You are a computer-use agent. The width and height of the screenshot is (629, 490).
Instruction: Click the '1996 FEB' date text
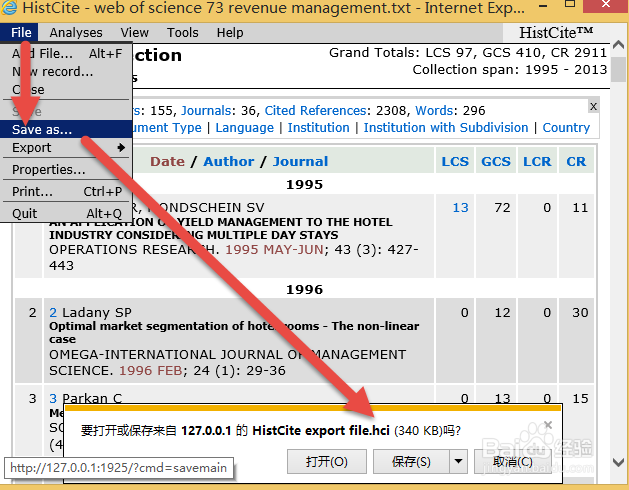150,370
